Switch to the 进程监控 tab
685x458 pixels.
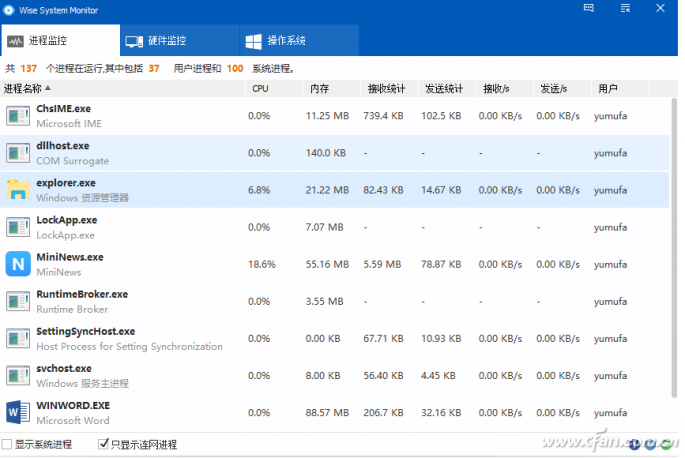point(60,40)
